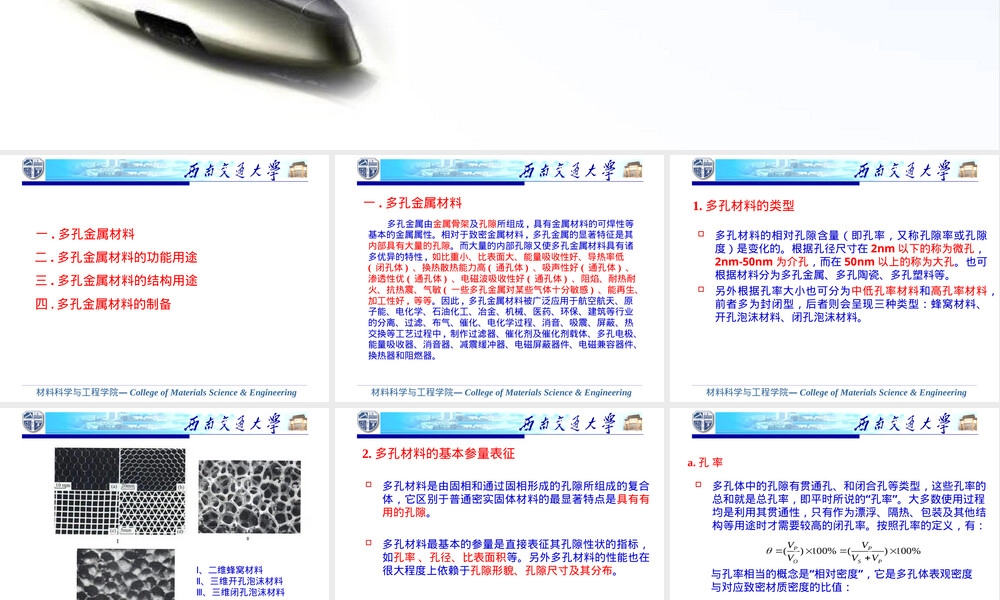Screen dimensions: 1000x600
Task: Click the bullet paragraph beginning 多孔材料最基本的参量
Action: (x=515, y=557)
